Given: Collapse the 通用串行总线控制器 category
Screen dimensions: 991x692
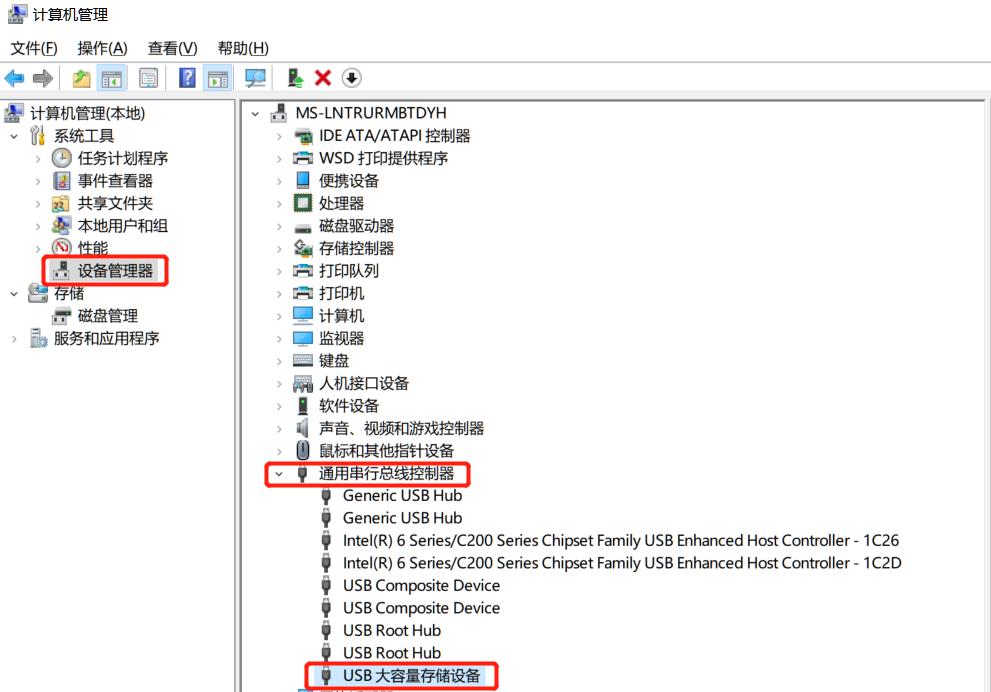Looking at the screenshot, I should [279, 473].
